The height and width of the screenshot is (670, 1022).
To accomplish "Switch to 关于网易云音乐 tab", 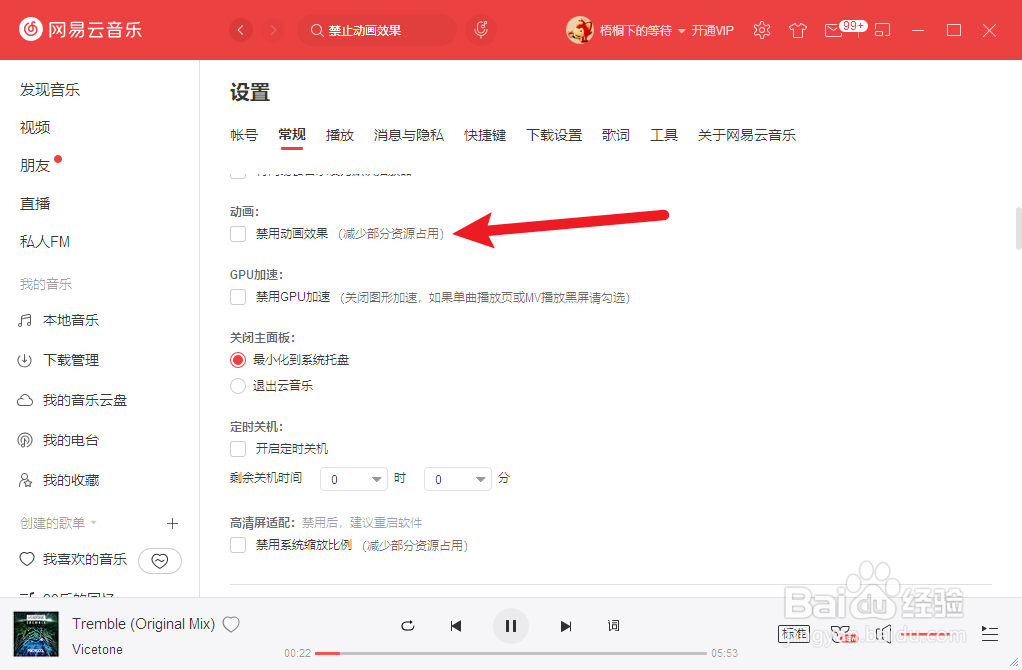I will pos(747,135).
